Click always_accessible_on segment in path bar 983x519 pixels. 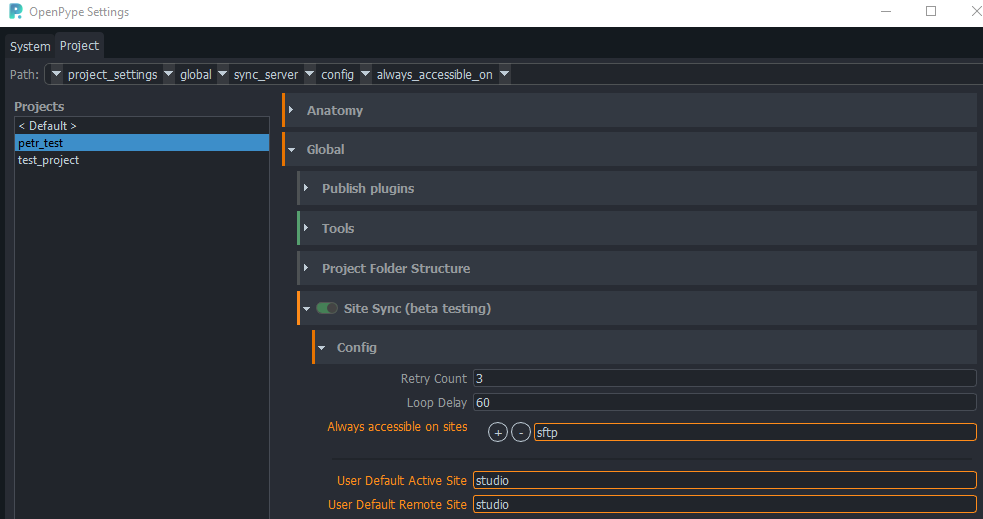coord(434,75)
